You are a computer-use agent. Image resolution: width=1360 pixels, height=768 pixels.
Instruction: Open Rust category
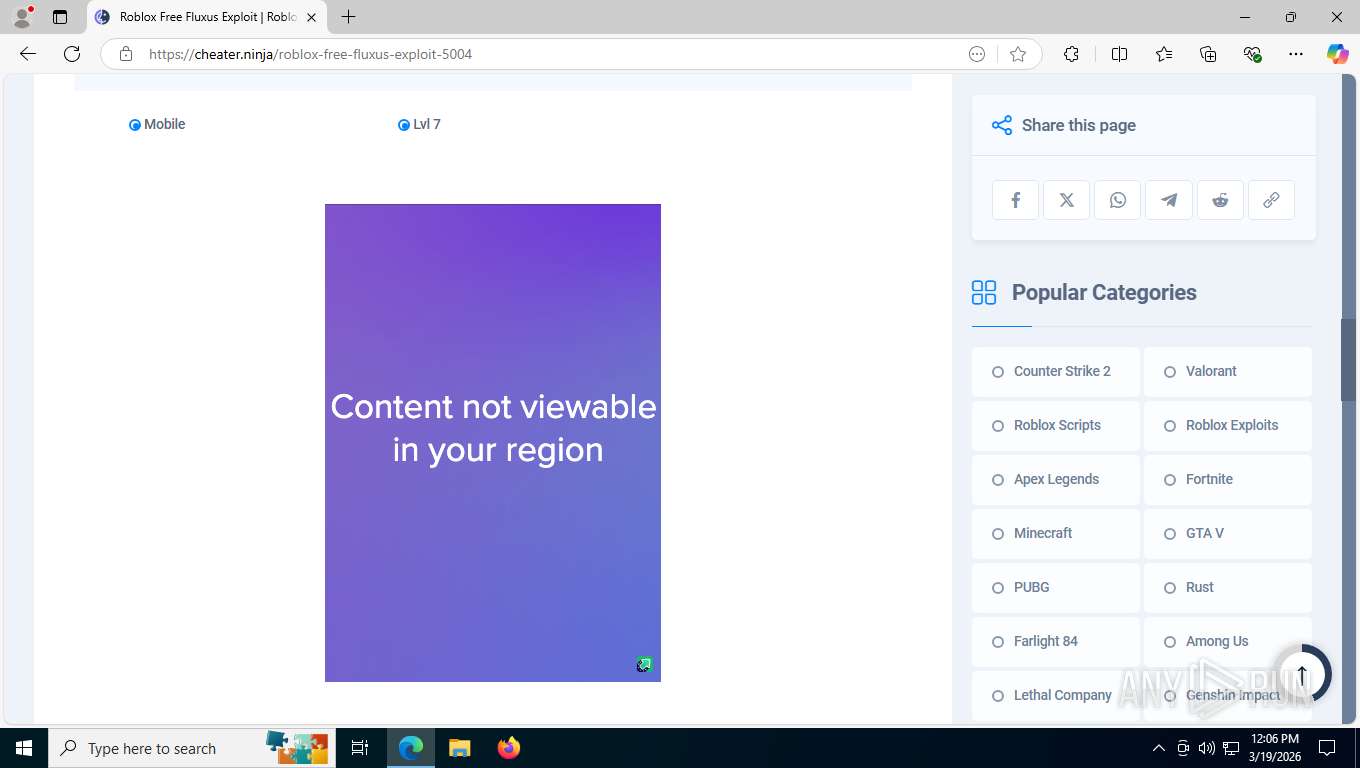point(1228,588)
